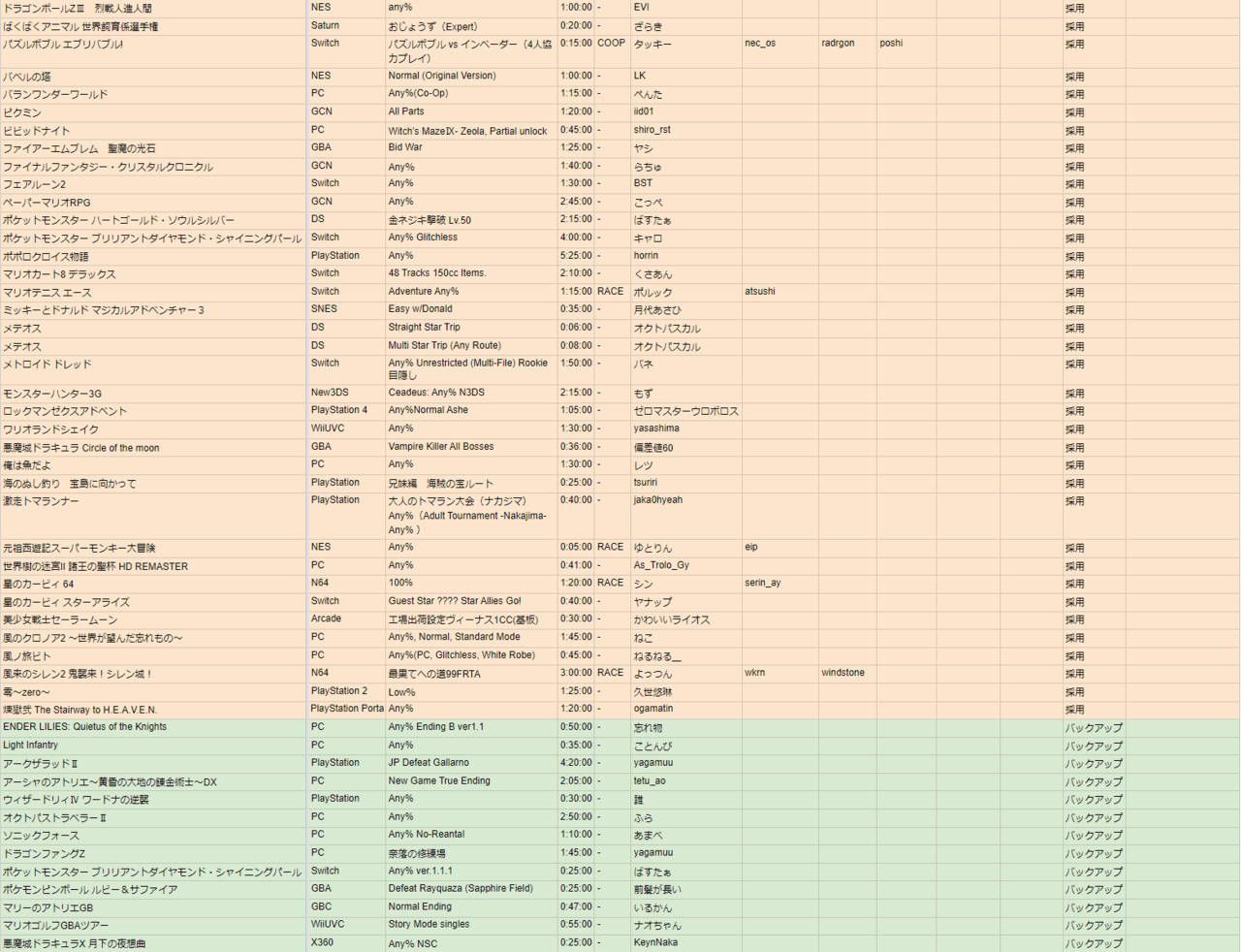Image resolution: width=1241 pixels, height=952 pixels.
Task: Click the '100%' category cell
Action: [x=470, y=584]
